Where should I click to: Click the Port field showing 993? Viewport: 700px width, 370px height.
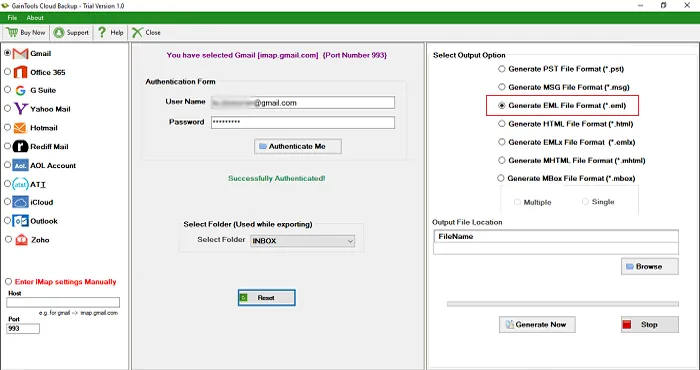coord(23,328)
